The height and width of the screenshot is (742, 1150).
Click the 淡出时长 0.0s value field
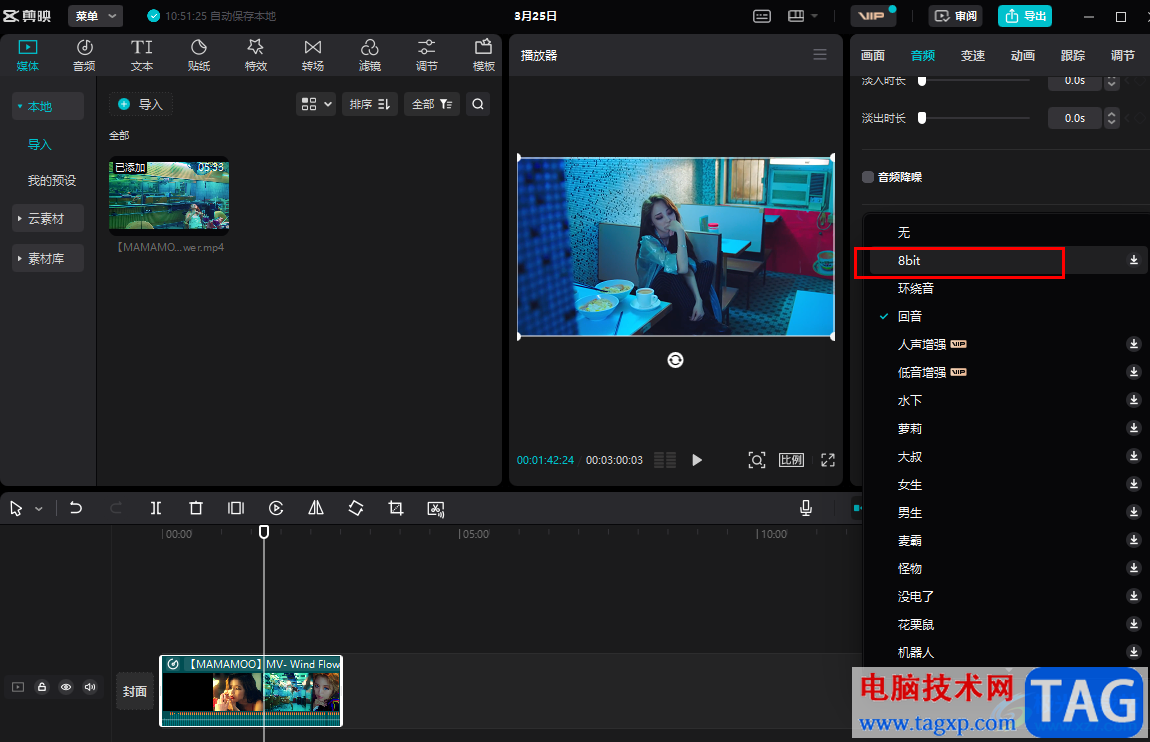[1075, 117]
